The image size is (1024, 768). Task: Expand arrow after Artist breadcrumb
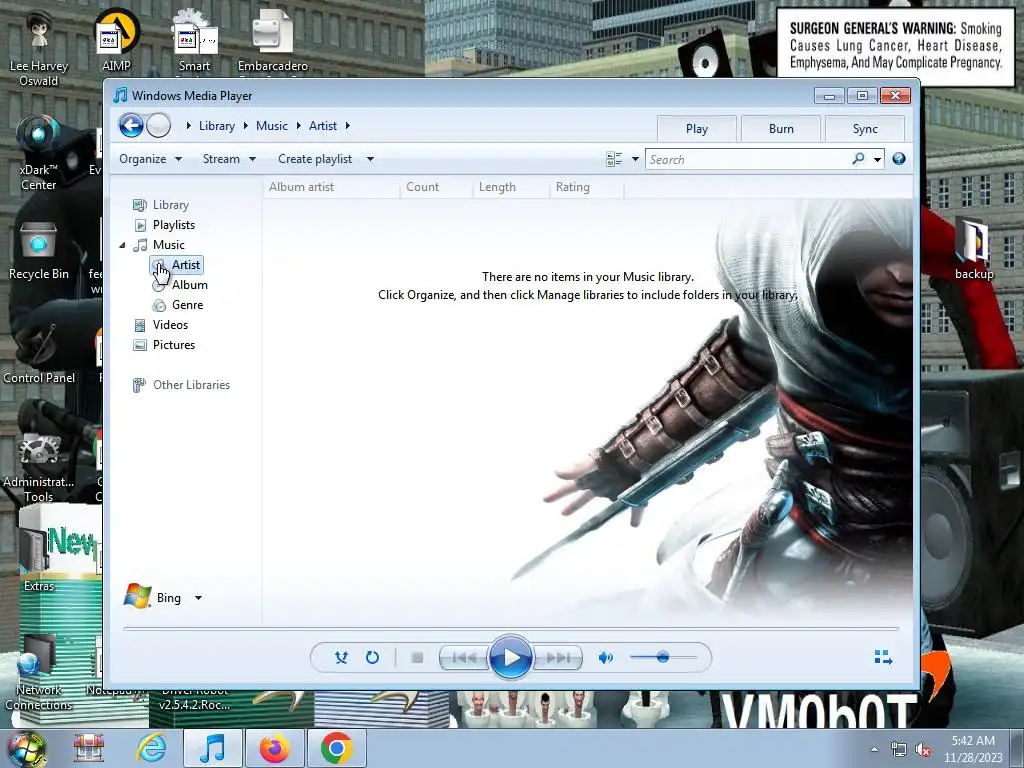[347, 125]
